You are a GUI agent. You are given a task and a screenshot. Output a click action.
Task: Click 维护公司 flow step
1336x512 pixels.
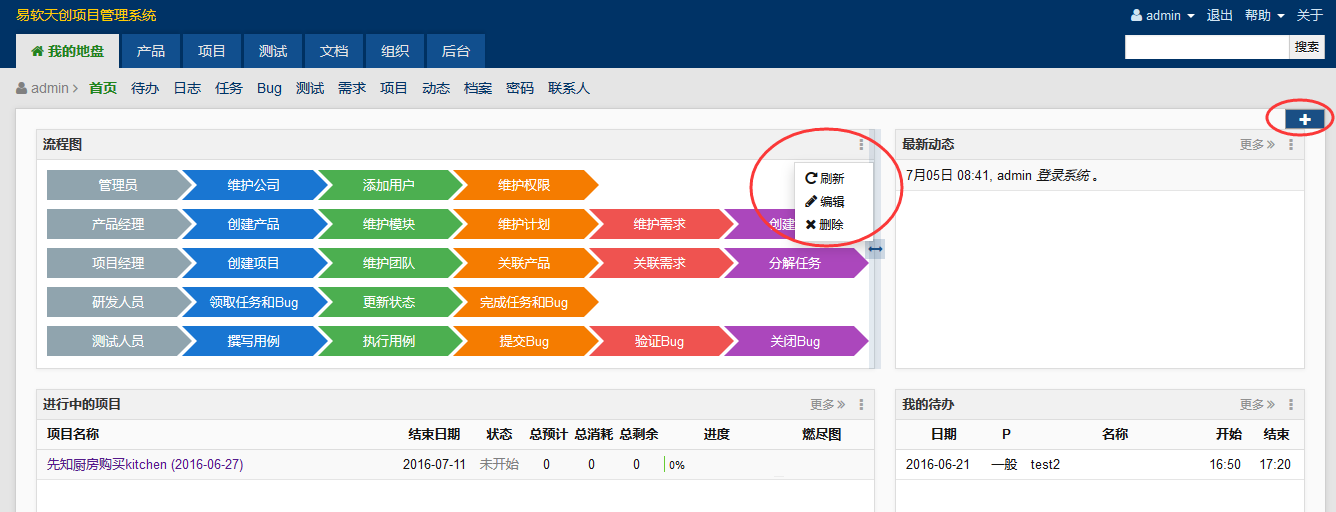pyautogui.click(x=254, y=185)
